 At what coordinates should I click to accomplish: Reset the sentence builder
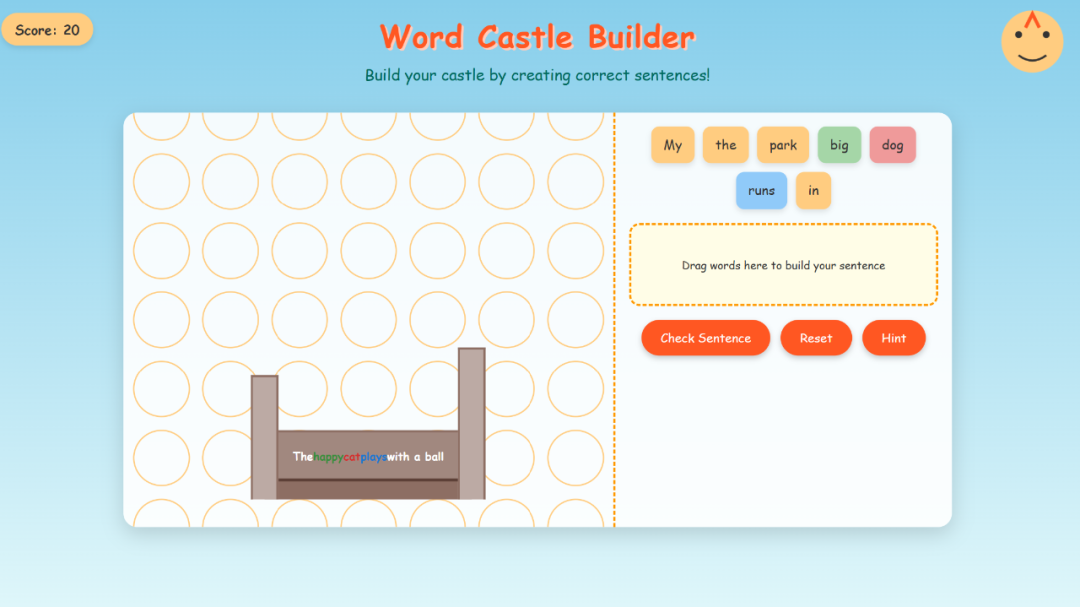click(x=815, y=338)
